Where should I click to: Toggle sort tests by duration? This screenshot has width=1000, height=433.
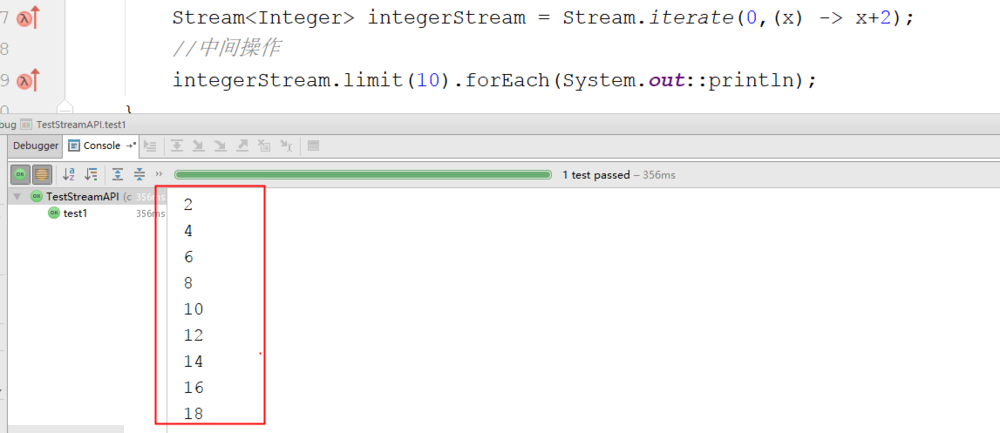(91, 174)
